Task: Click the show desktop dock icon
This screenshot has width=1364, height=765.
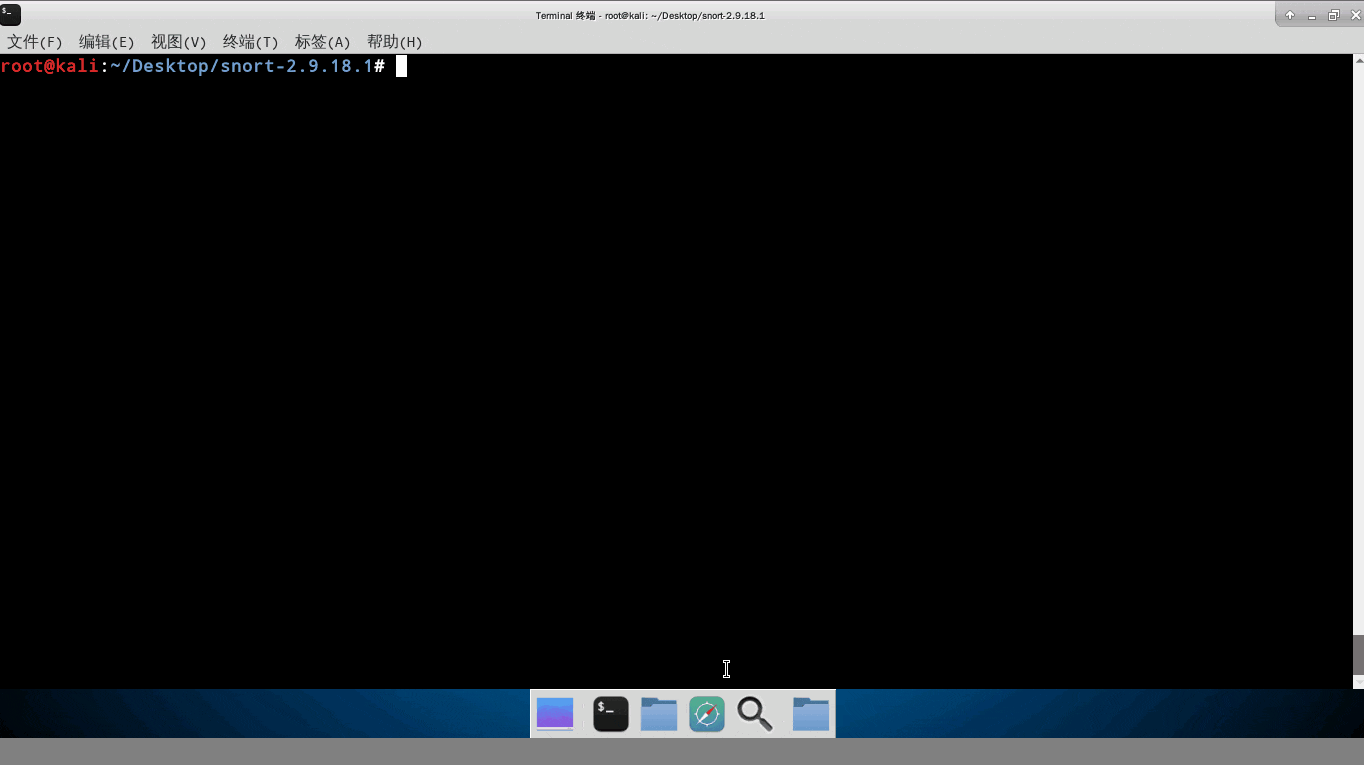Action: (x=555, y=714)
